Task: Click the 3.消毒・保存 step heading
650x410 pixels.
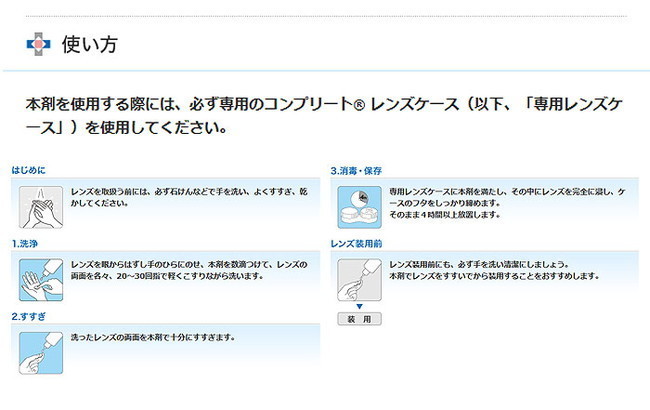Action: point(357,170)
